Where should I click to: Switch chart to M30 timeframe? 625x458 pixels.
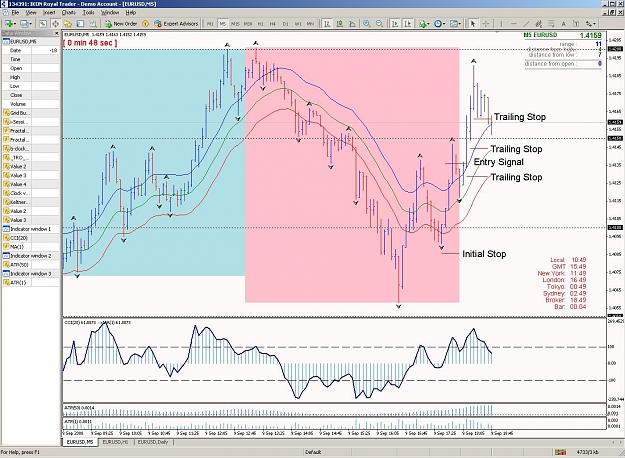[x=248, y=24]
